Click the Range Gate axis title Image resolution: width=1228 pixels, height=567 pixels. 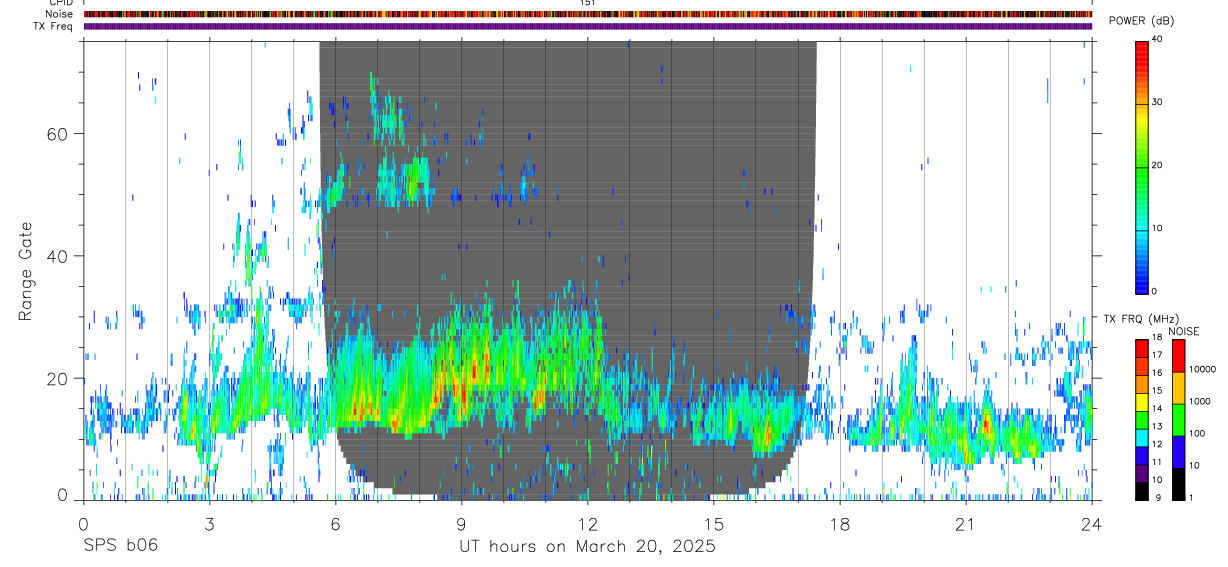26,270
